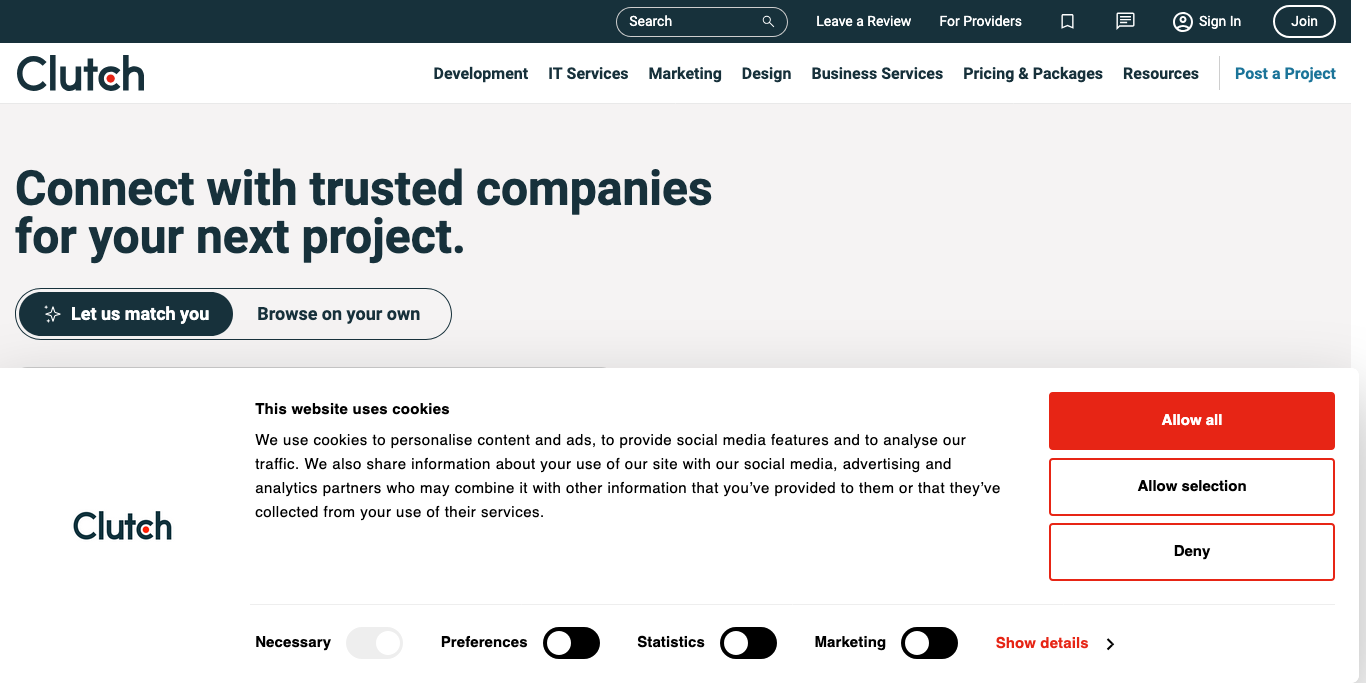Click the Post a Project link
Screen dimensions: 1366x683
1285,73
